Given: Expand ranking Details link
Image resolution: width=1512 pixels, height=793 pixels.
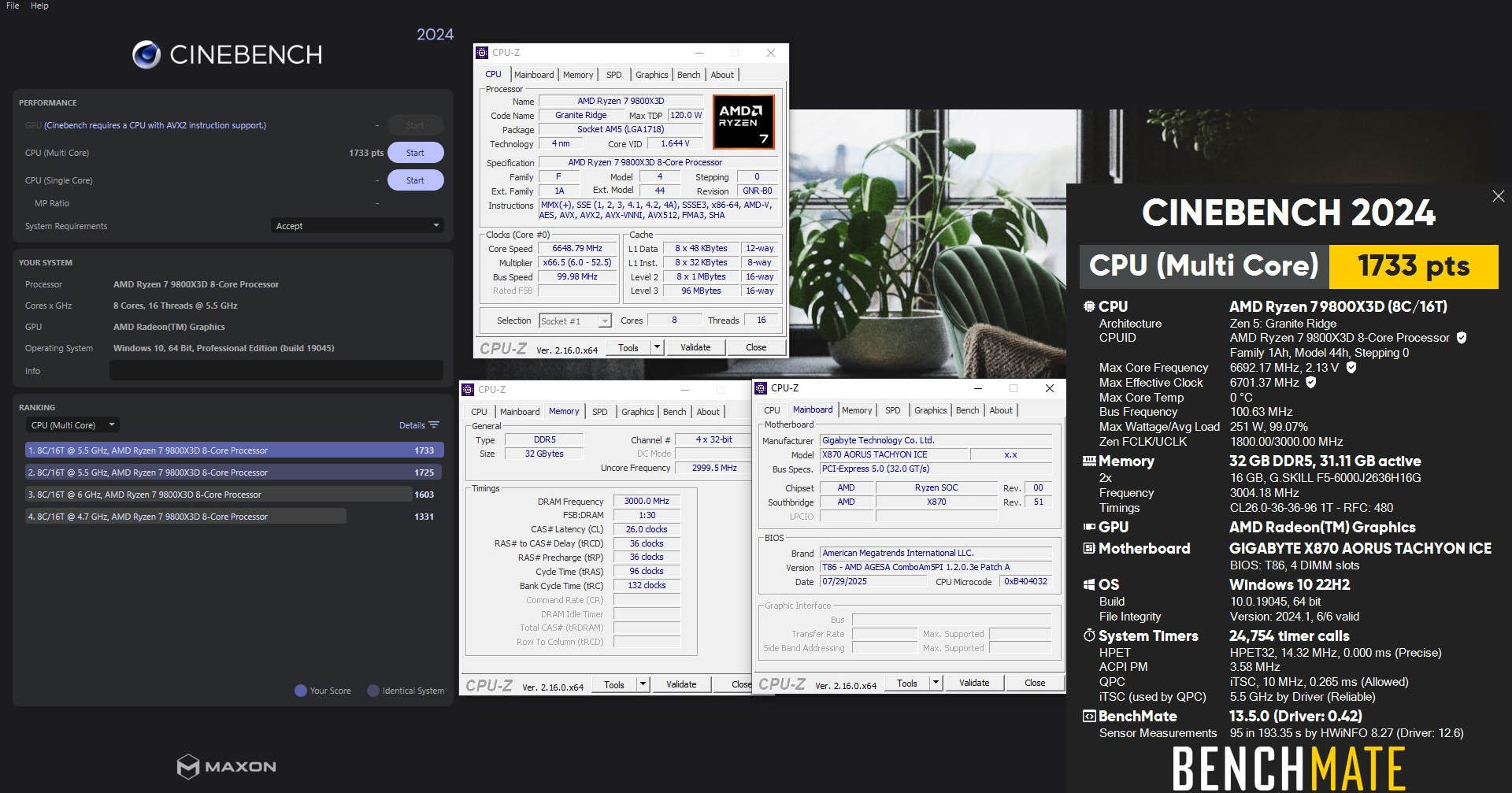Looking at the screenshot, I should click(x=412, y=425).
